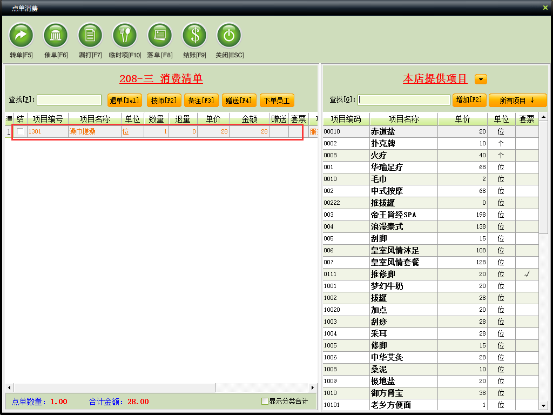Tick the checkbox on the 1301 order row
553x415 pixels.
pos(20,132)
